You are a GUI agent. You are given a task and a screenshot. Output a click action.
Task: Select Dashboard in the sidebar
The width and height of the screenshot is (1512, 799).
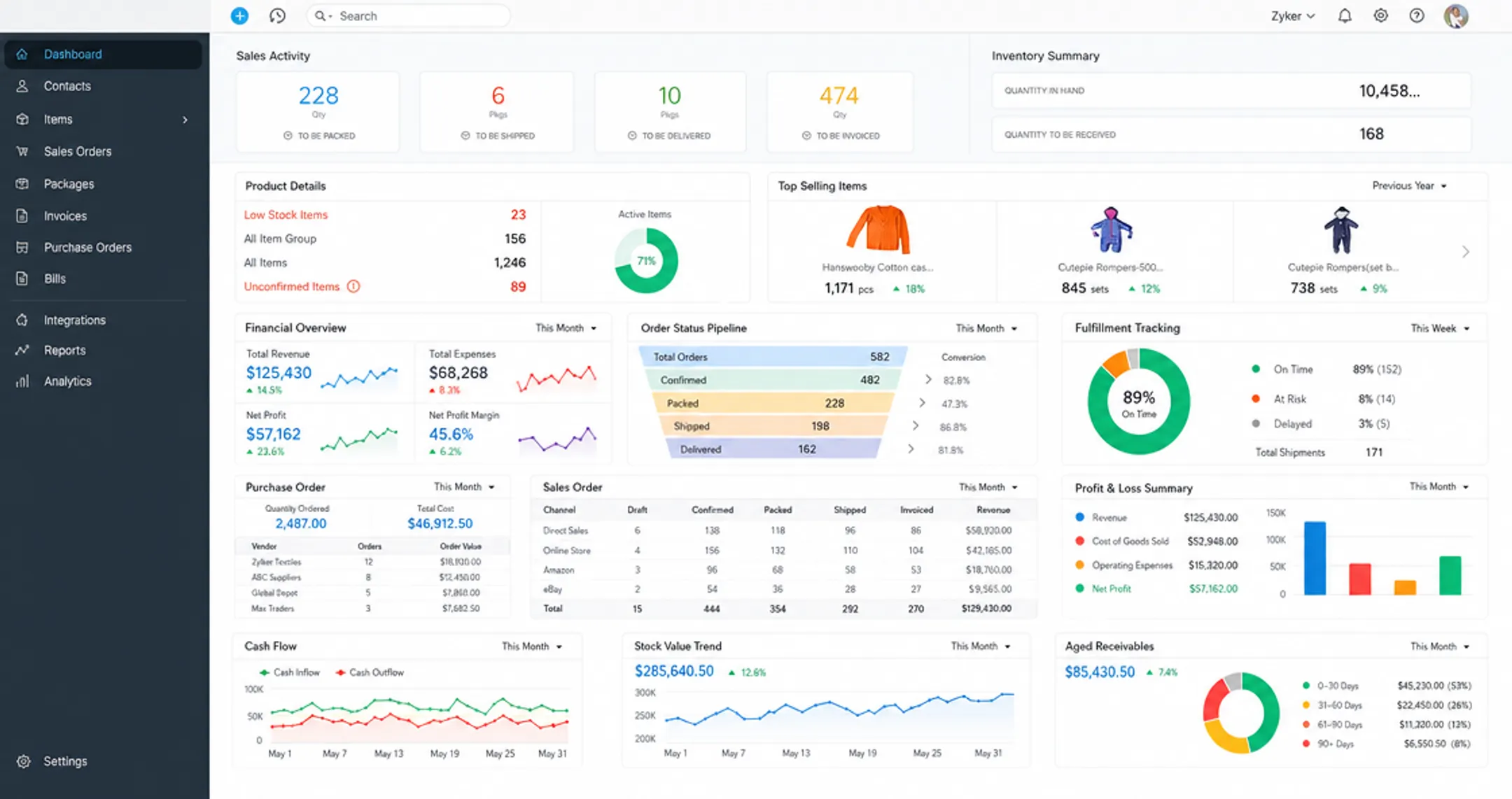tap(103, 54)
